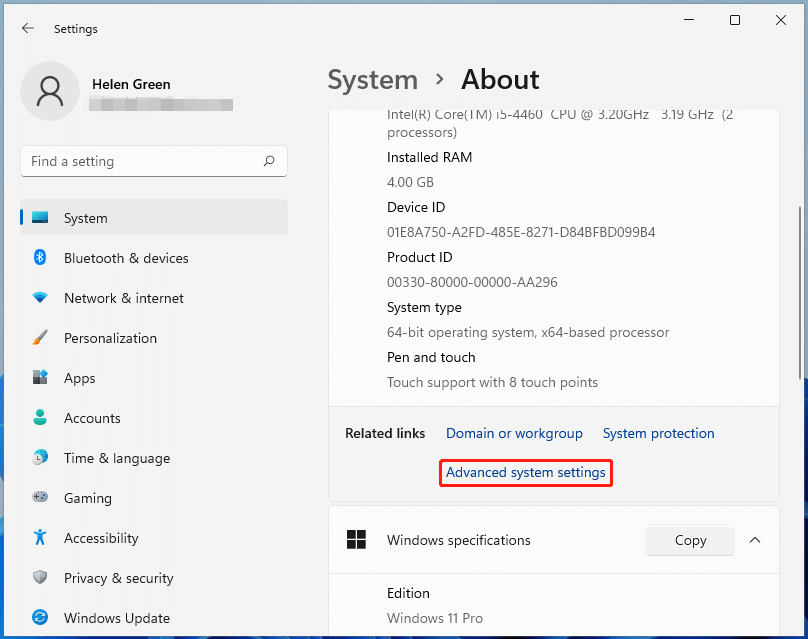
Task: Click the Installed RAM label
Action: coord(429,157)
